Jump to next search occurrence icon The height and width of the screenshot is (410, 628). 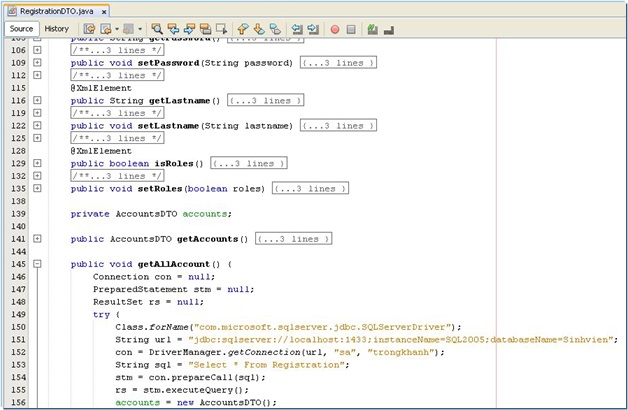click(x=189, y=29)
